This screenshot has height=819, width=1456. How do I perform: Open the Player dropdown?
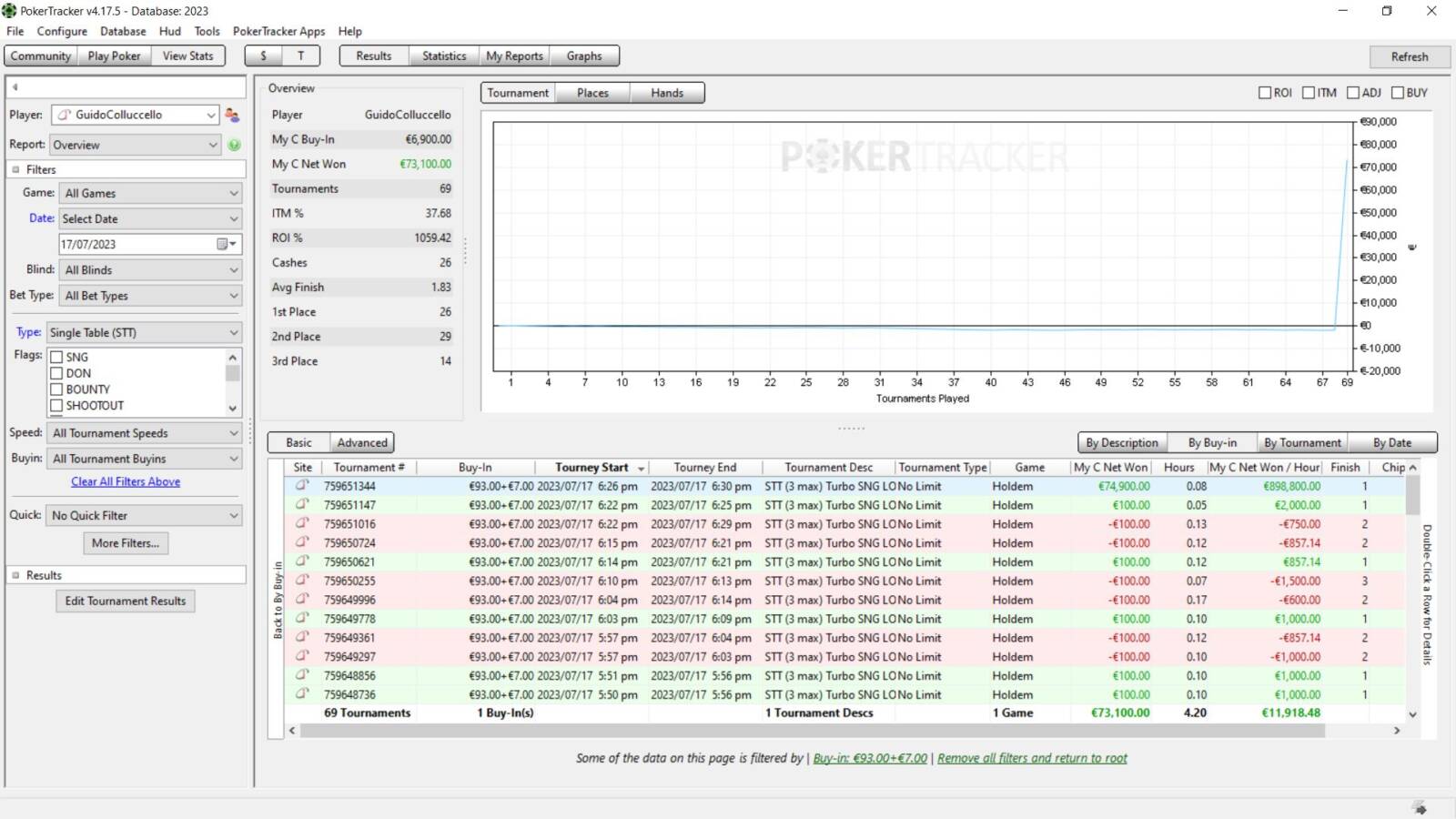click(x=135, y=115)
